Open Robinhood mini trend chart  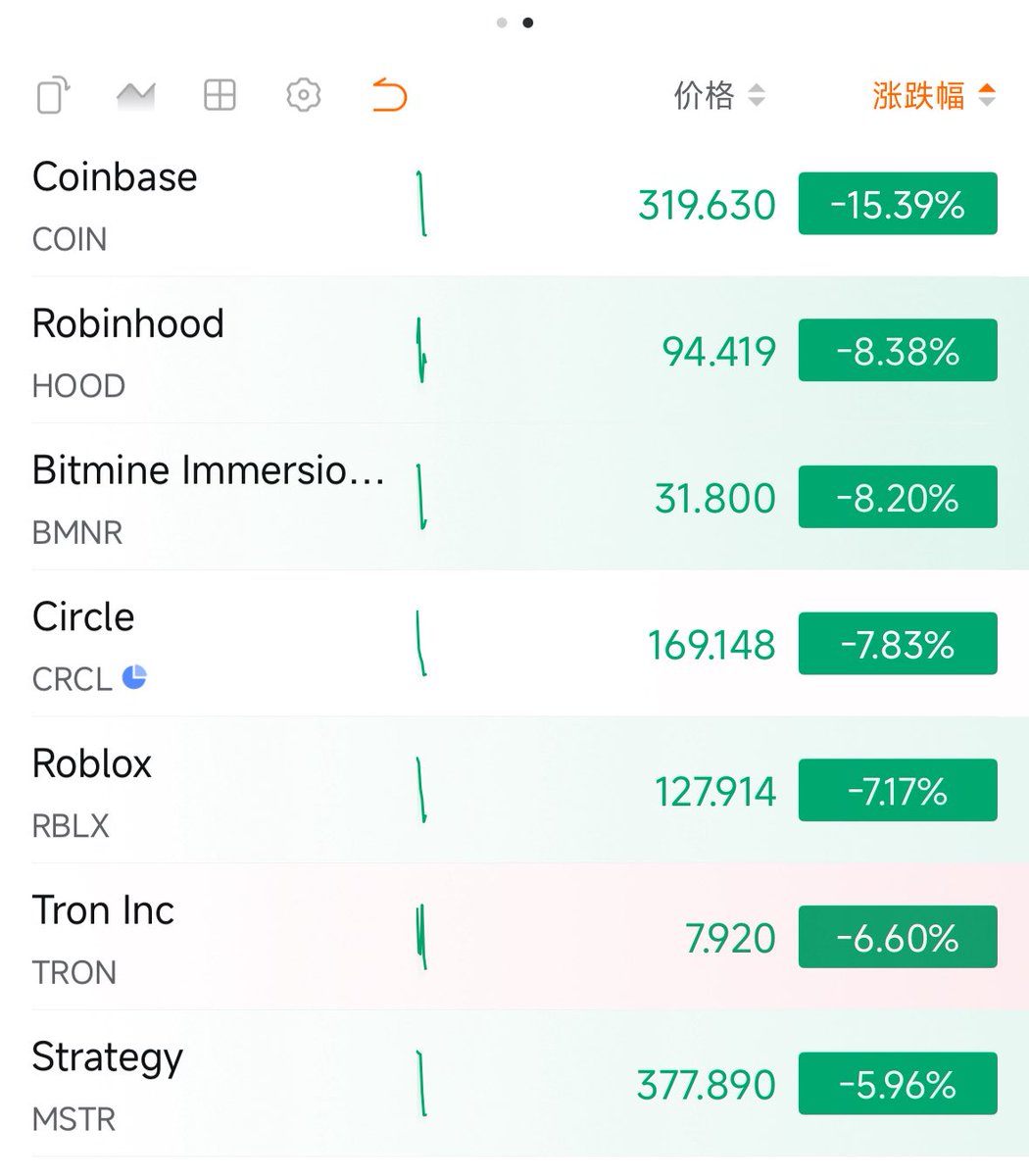(x=421, y=350)
